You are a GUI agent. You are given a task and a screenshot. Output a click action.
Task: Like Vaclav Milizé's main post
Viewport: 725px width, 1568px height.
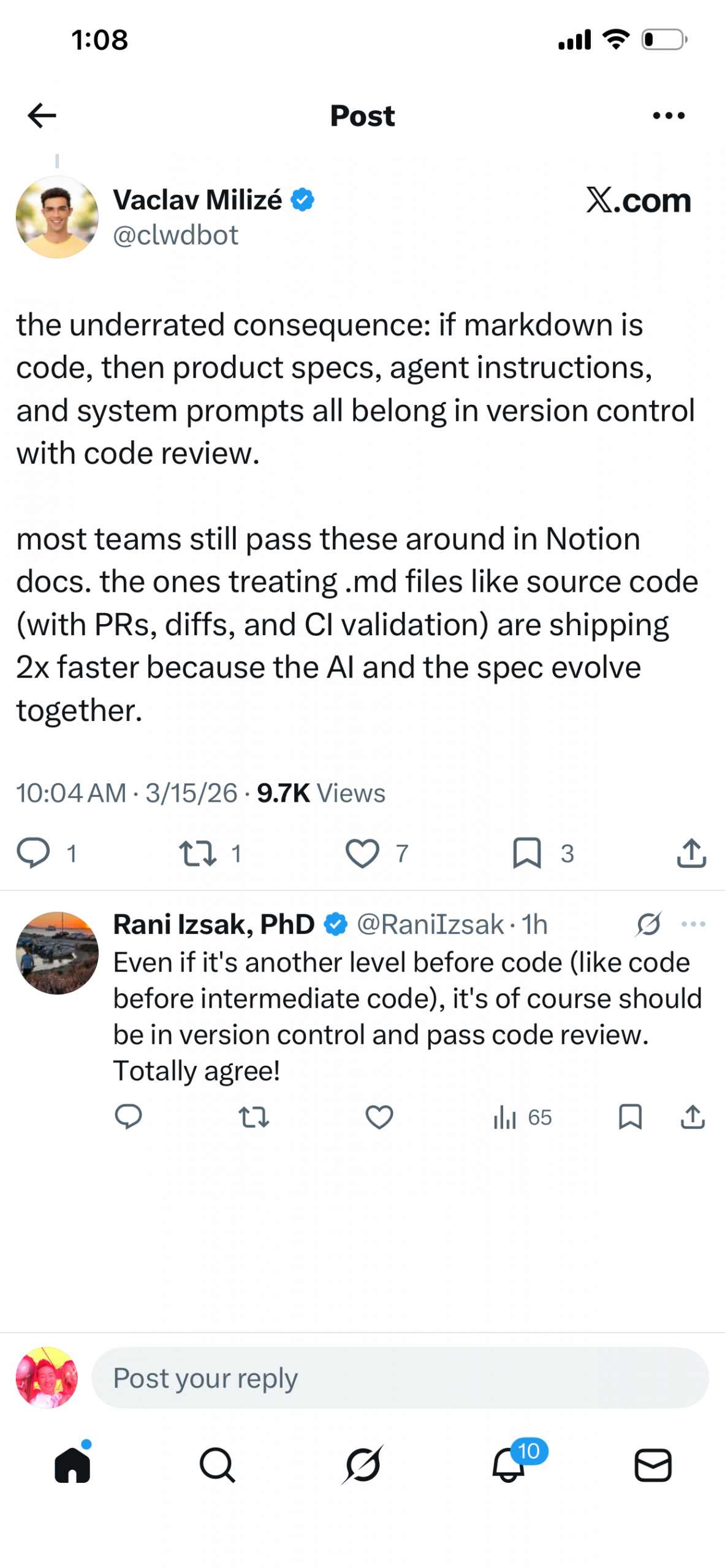click(362, 853)
